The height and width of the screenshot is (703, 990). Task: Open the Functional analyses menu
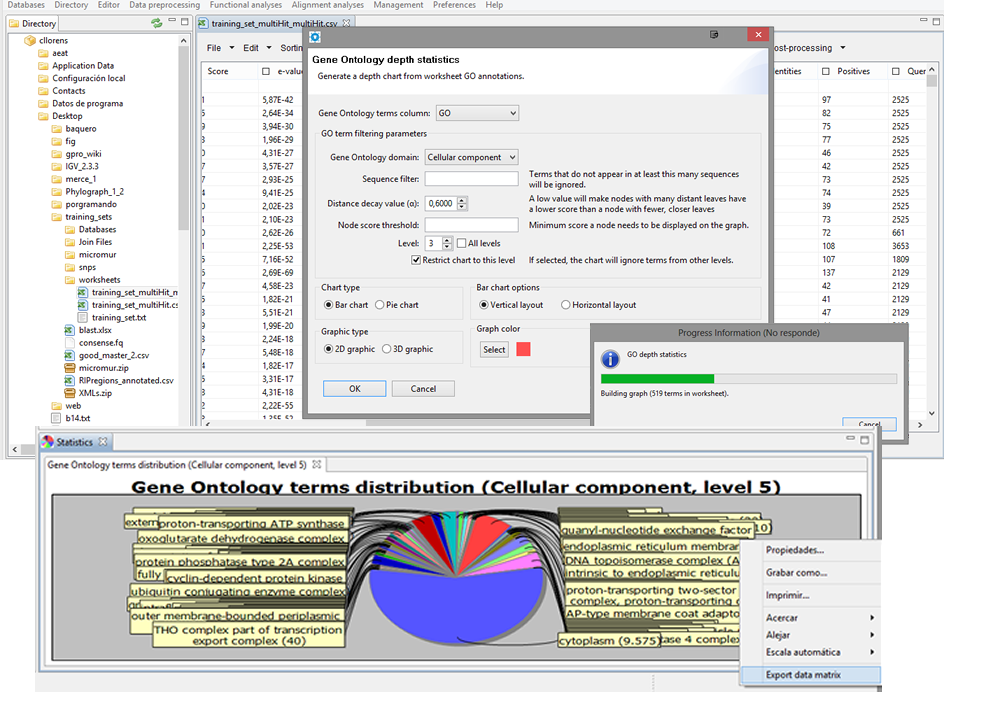pos(245,5)
